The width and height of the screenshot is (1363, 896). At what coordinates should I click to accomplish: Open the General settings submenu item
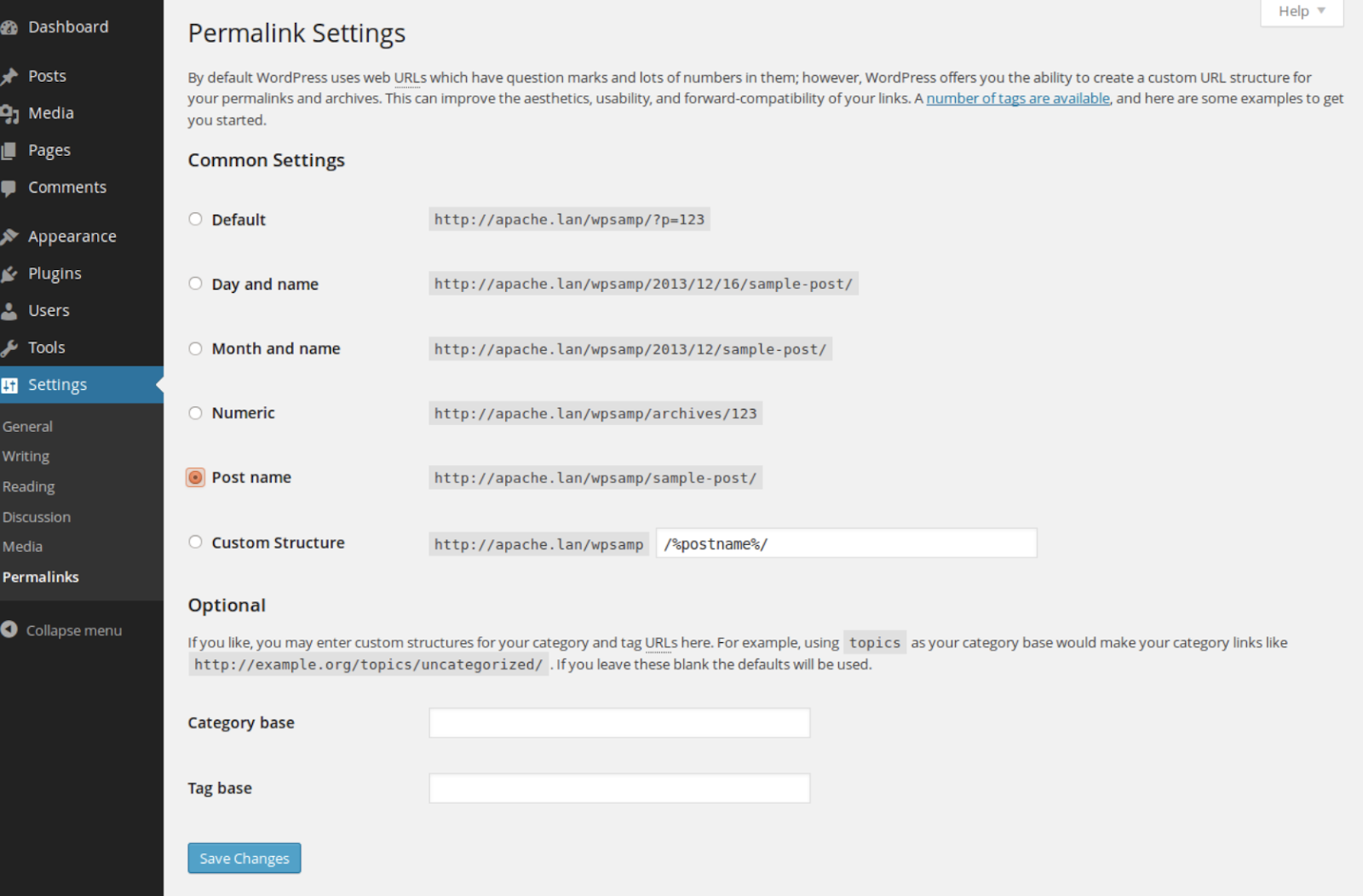point(27,427)
